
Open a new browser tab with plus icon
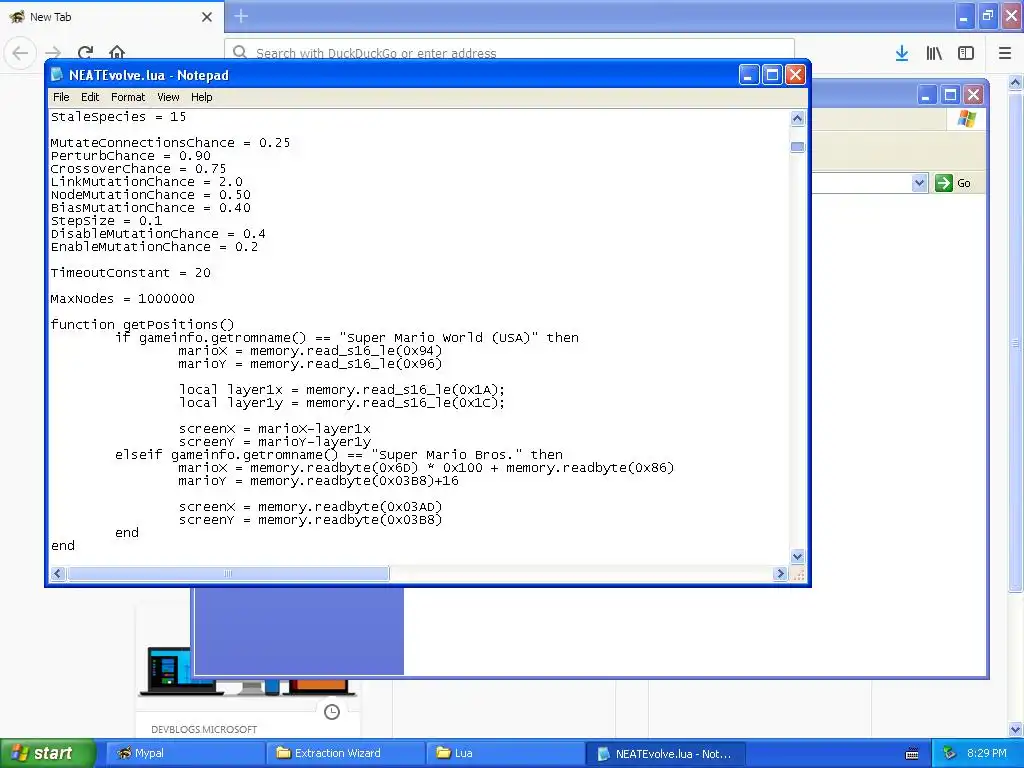click(241, 16)
